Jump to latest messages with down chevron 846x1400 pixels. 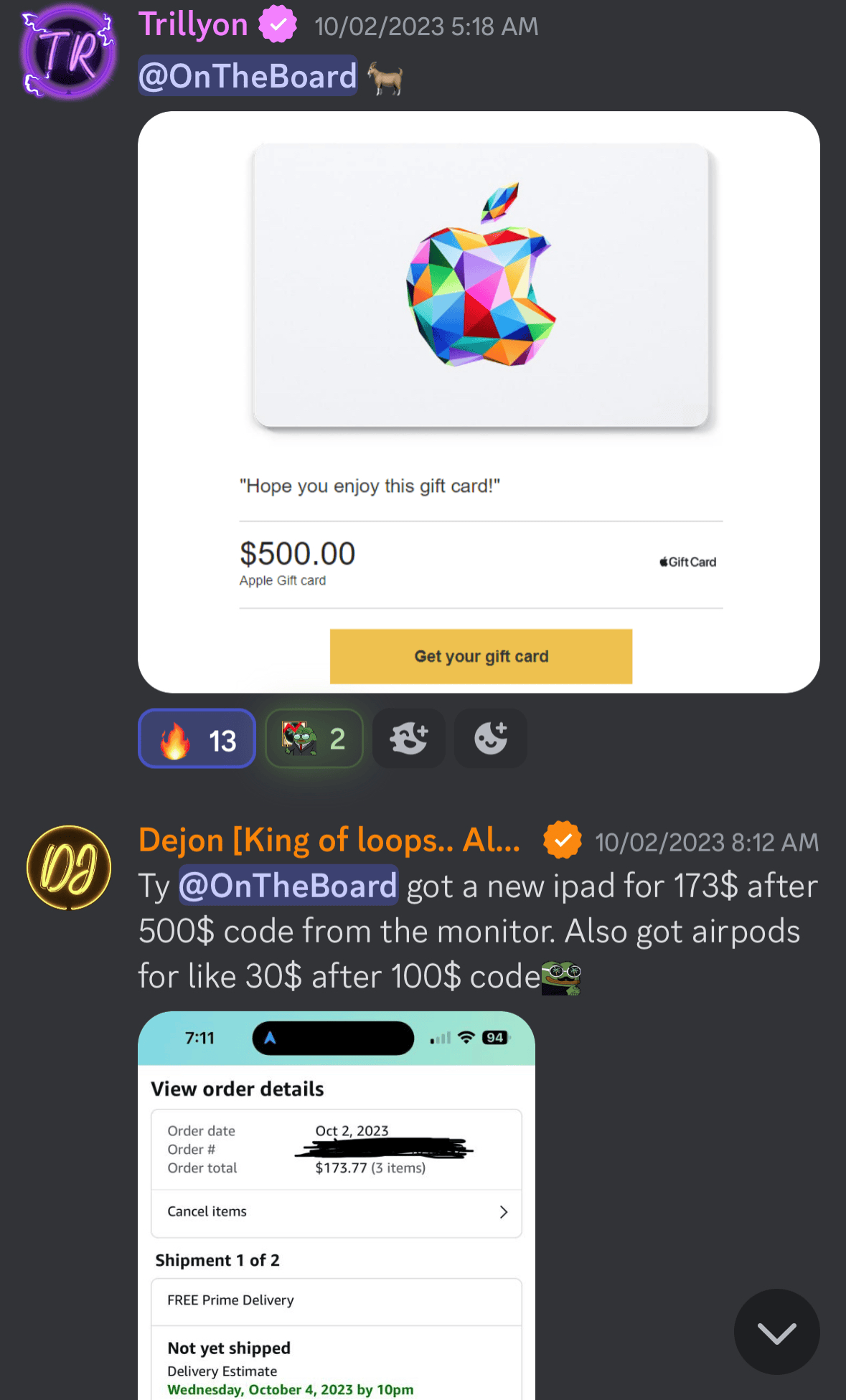point(776,1332)
